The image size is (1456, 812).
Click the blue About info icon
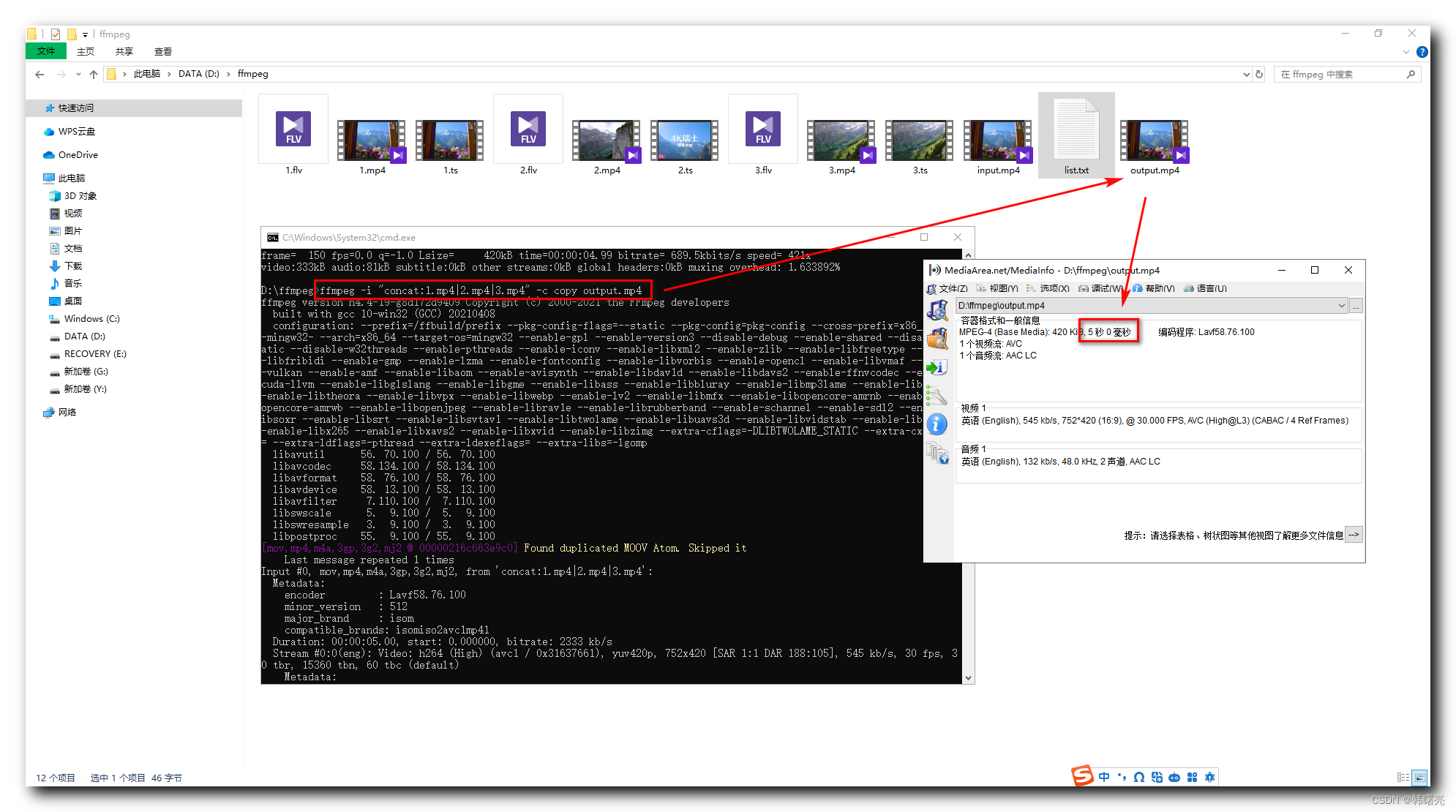tap(937, 424)
